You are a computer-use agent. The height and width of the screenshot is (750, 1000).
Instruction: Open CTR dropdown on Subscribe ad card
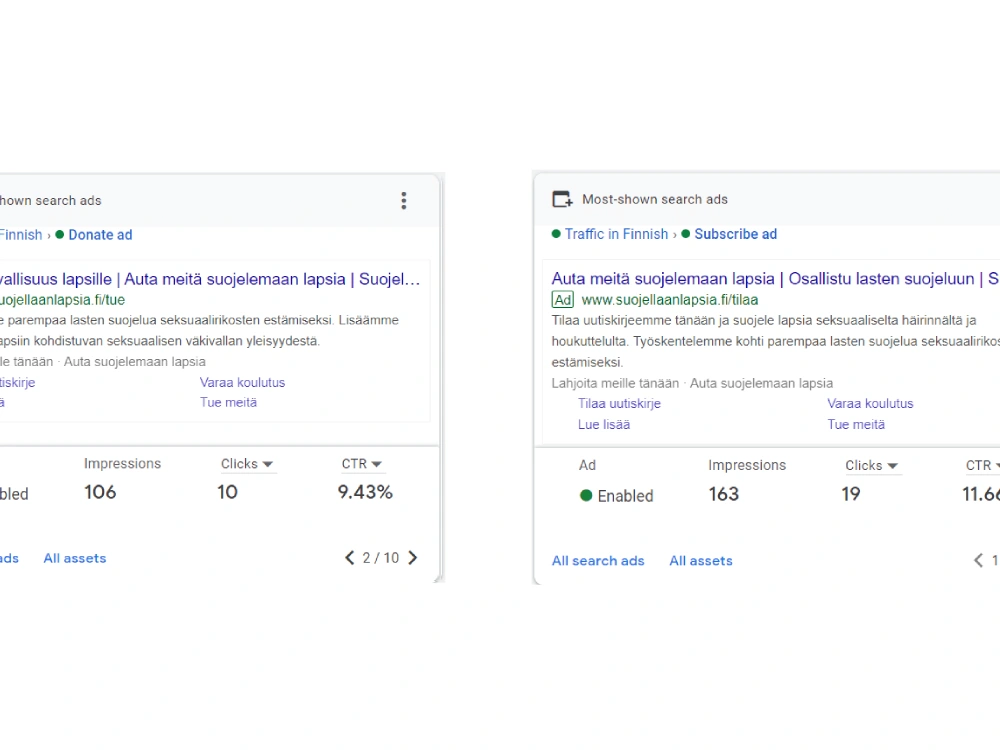[x=983, y=466]
